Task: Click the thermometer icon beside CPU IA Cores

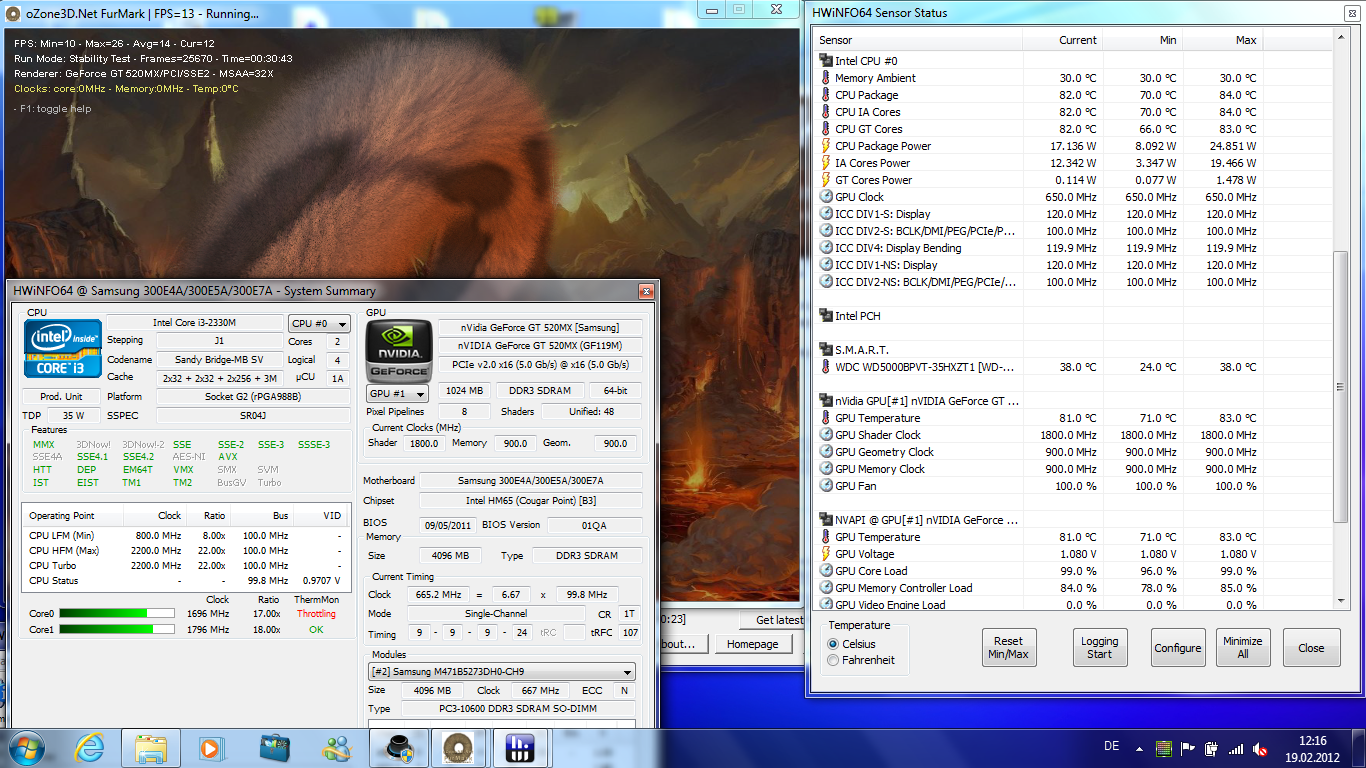Action: click(x=826, y=112)
